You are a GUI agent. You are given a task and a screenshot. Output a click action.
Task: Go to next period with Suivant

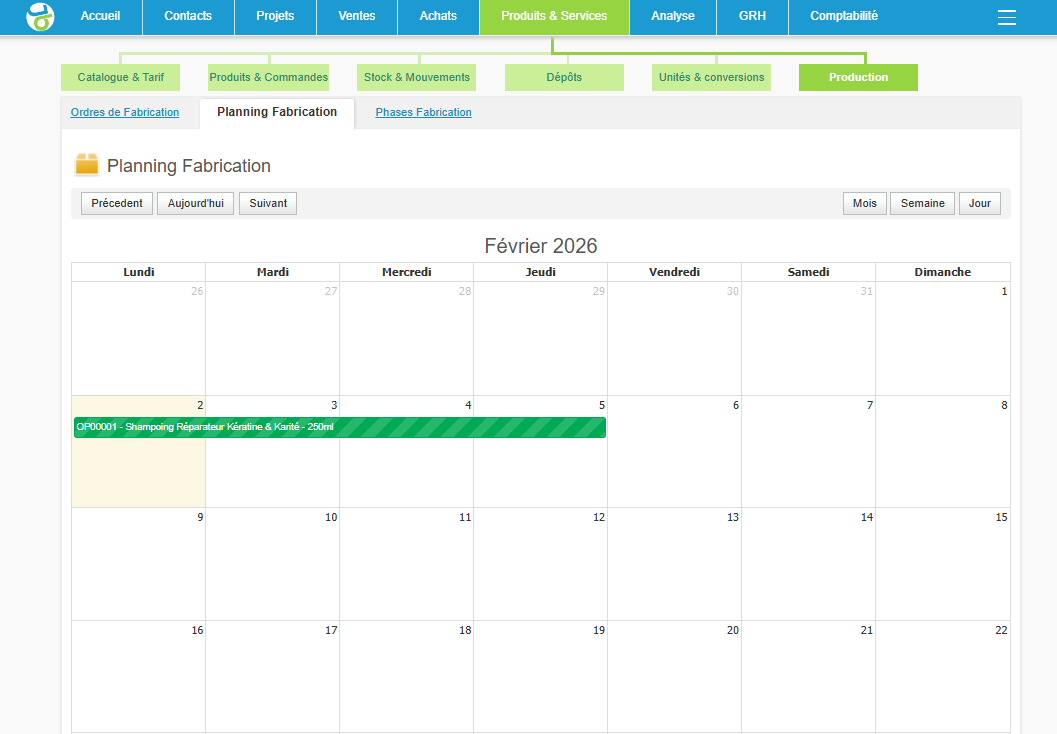[x=268, y=204]
